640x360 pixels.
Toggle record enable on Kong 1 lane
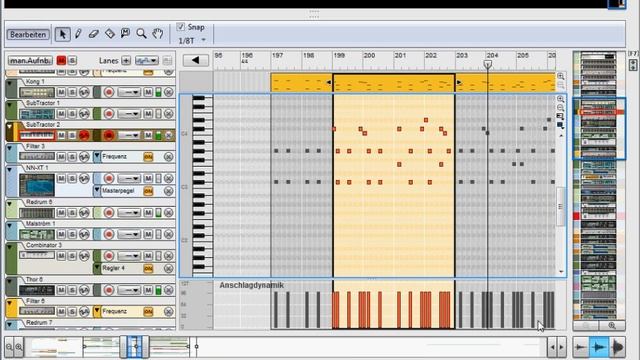point(109,92)
